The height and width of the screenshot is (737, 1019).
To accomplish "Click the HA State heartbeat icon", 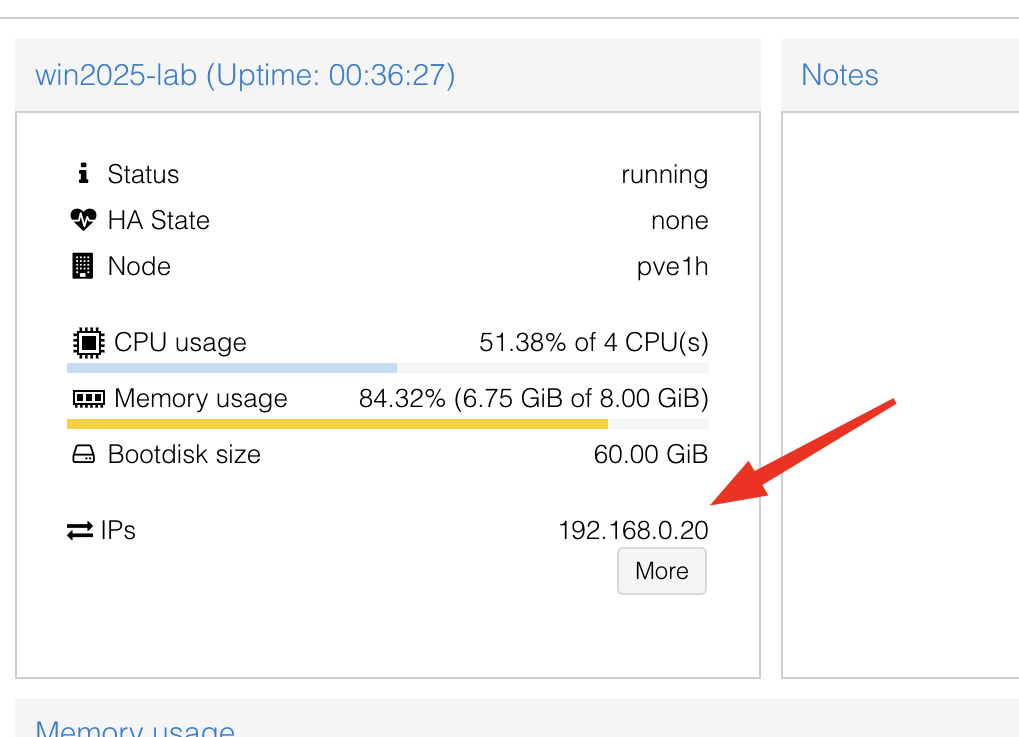I will (x=83, y=220).
